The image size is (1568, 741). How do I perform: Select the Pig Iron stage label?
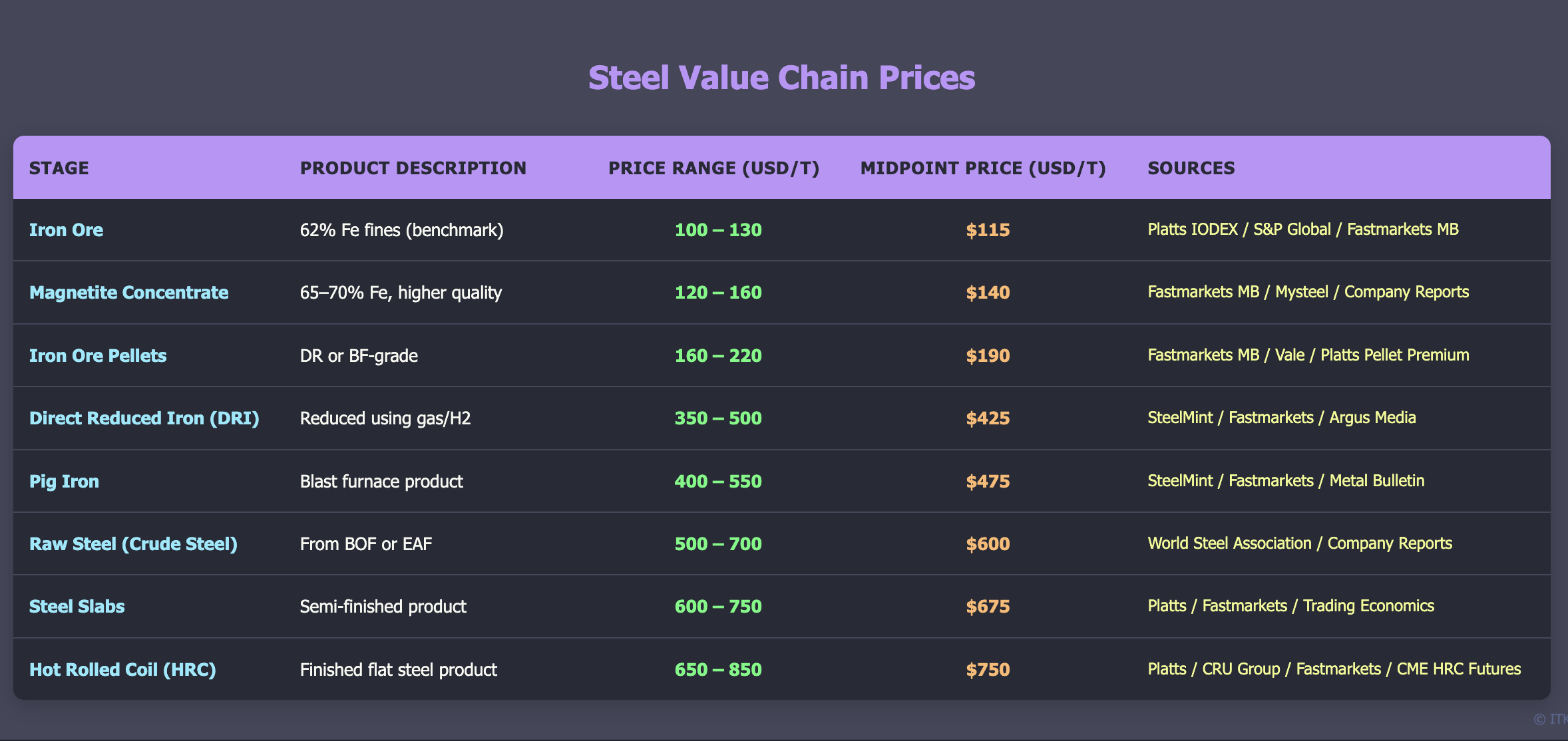click(x=64, y=482)
